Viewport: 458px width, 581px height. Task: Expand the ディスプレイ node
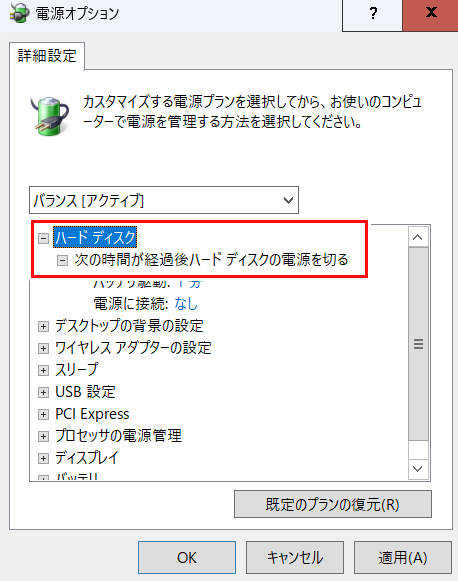click(43, 458)
